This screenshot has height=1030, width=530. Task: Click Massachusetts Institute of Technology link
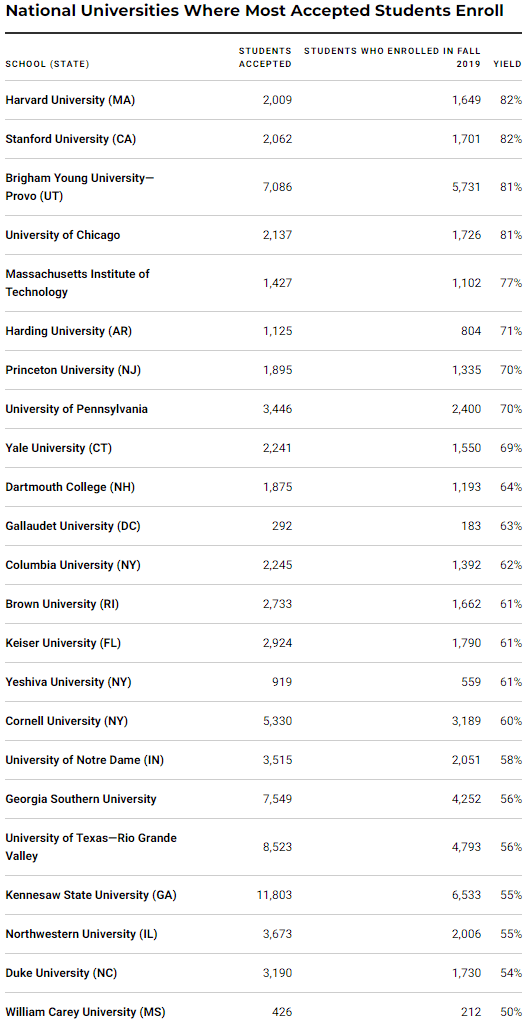pos(77,282)
